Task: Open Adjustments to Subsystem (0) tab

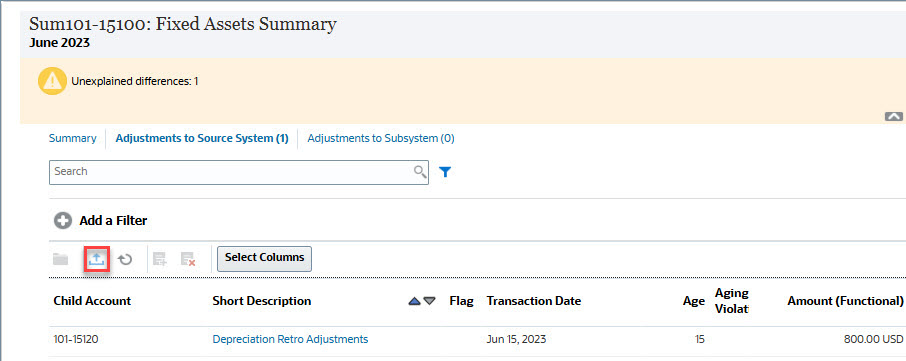Action: [x=381, y=139]
